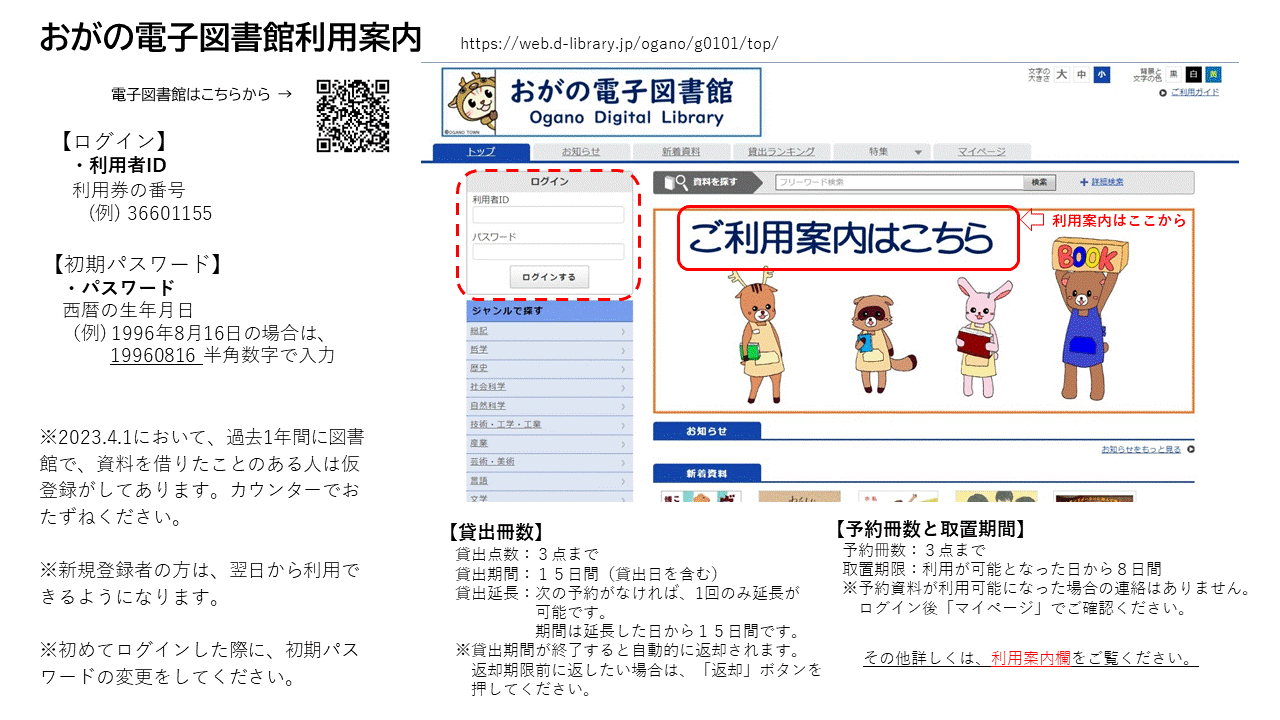This screenshot has width=1280, height=720.
Task: Set text size to 小 (small)
Action: (x=1101, y=75)
